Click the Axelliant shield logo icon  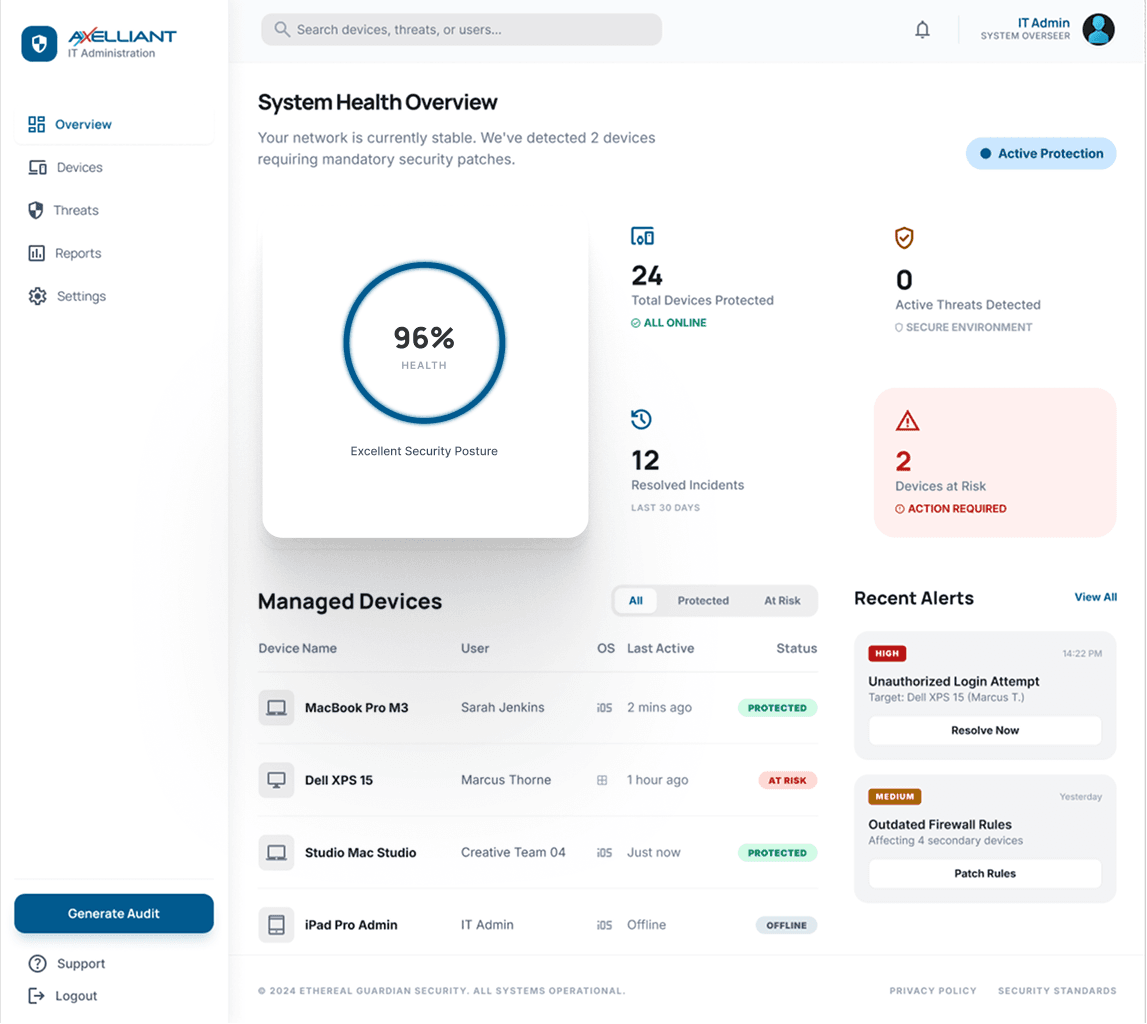pyautogui.click(x=40, y=44)
